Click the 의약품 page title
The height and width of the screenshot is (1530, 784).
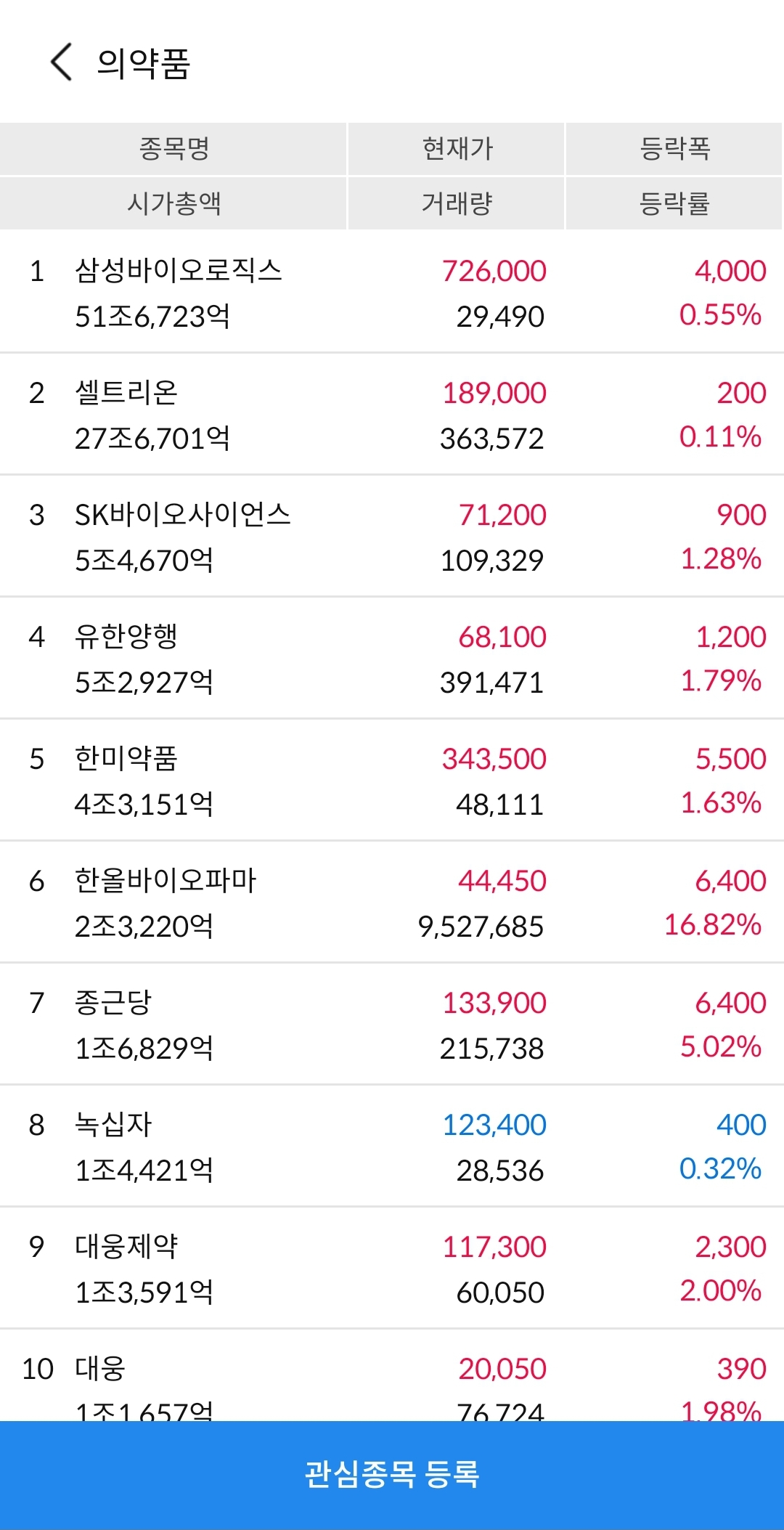tap(144, 63)
